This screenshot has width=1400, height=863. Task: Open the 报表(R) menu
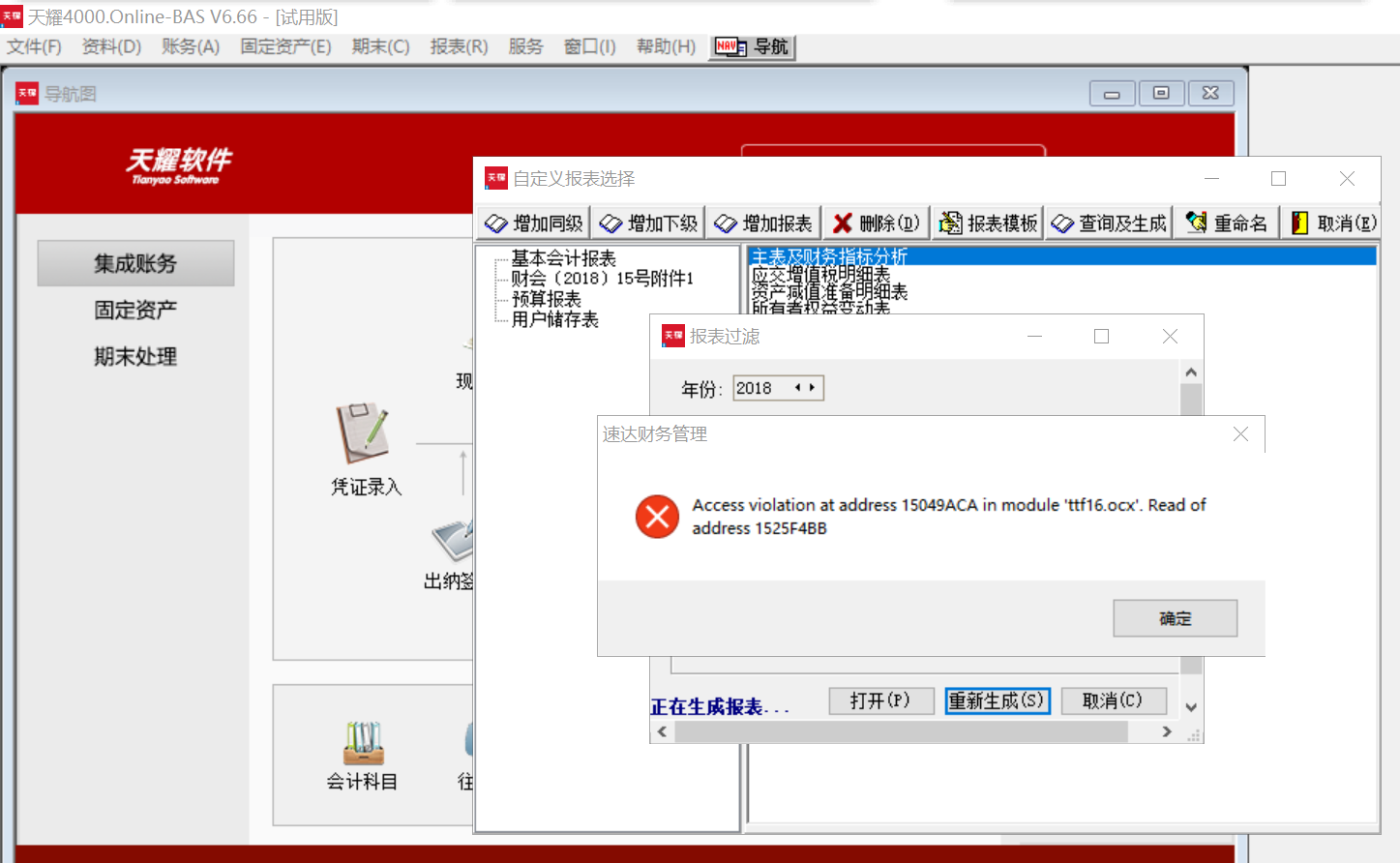point(459,46)
